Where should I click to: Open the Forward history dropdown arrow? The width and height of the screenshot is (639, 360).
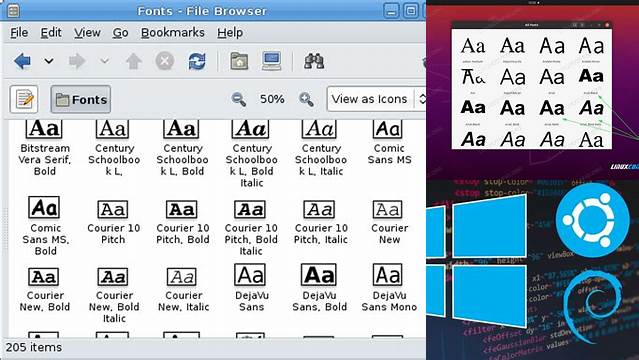[x=105, y=61]
